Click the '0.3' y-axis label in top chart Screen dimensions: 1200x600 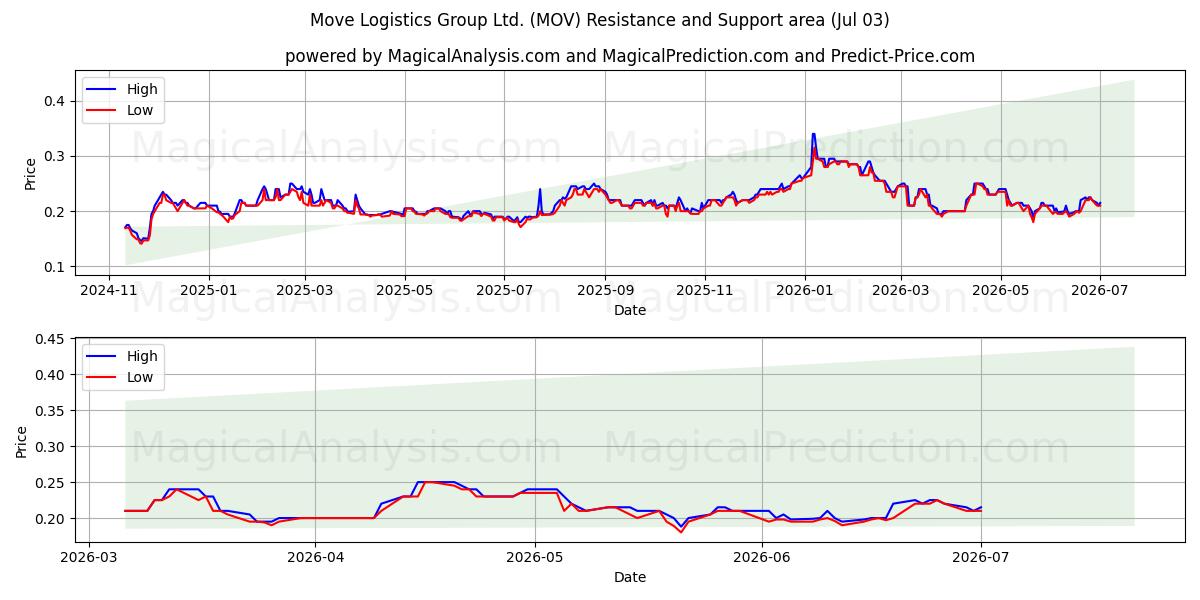click(55, 156)
